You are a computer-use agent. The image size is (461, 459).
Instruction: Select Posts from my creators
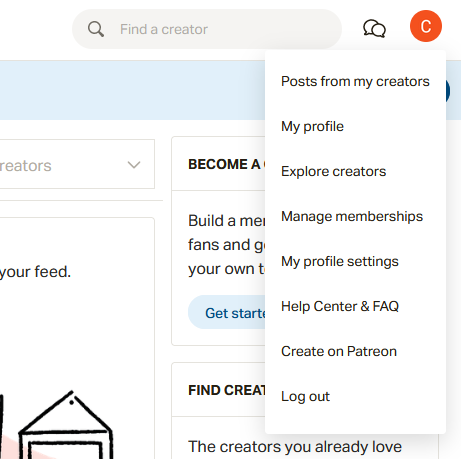(355, 82)
